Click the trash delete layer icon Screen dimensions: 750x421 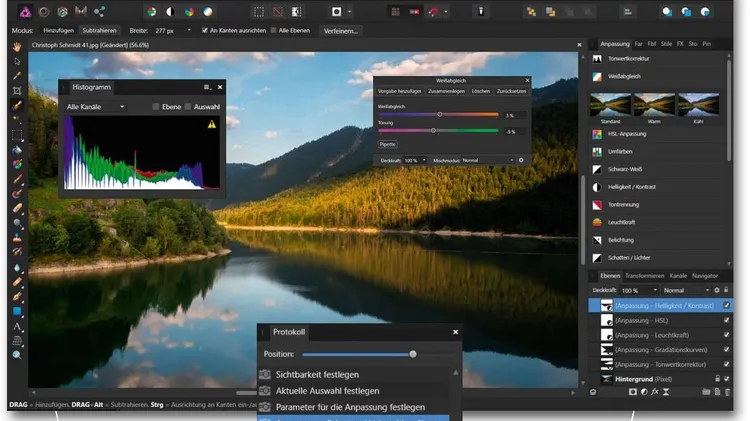pyautogui.click(x=728, y=392)
